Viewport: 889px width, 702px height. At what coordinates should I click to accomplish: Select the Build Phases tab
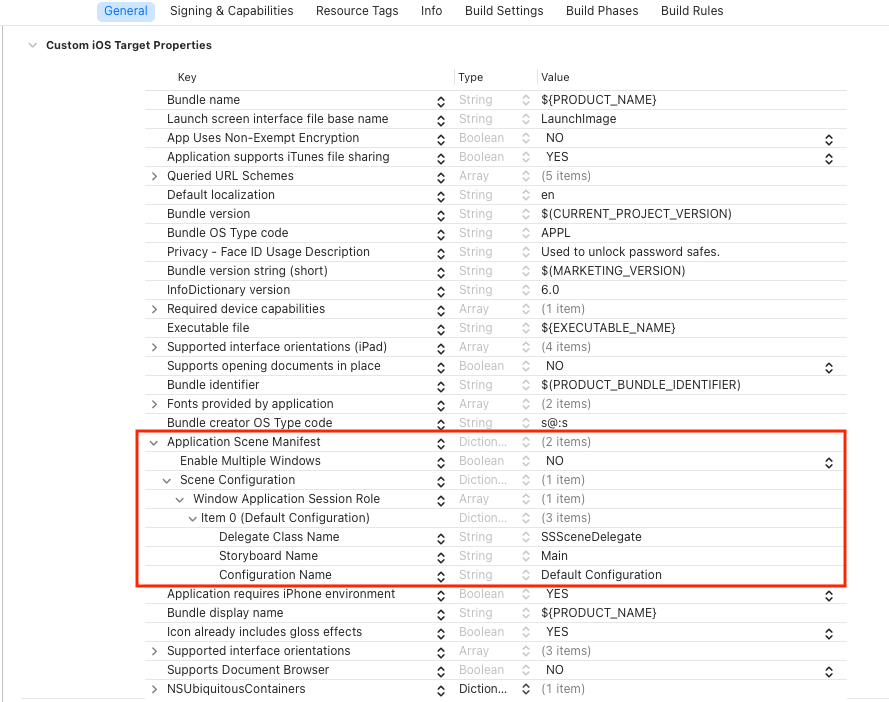tap(602, 11)
